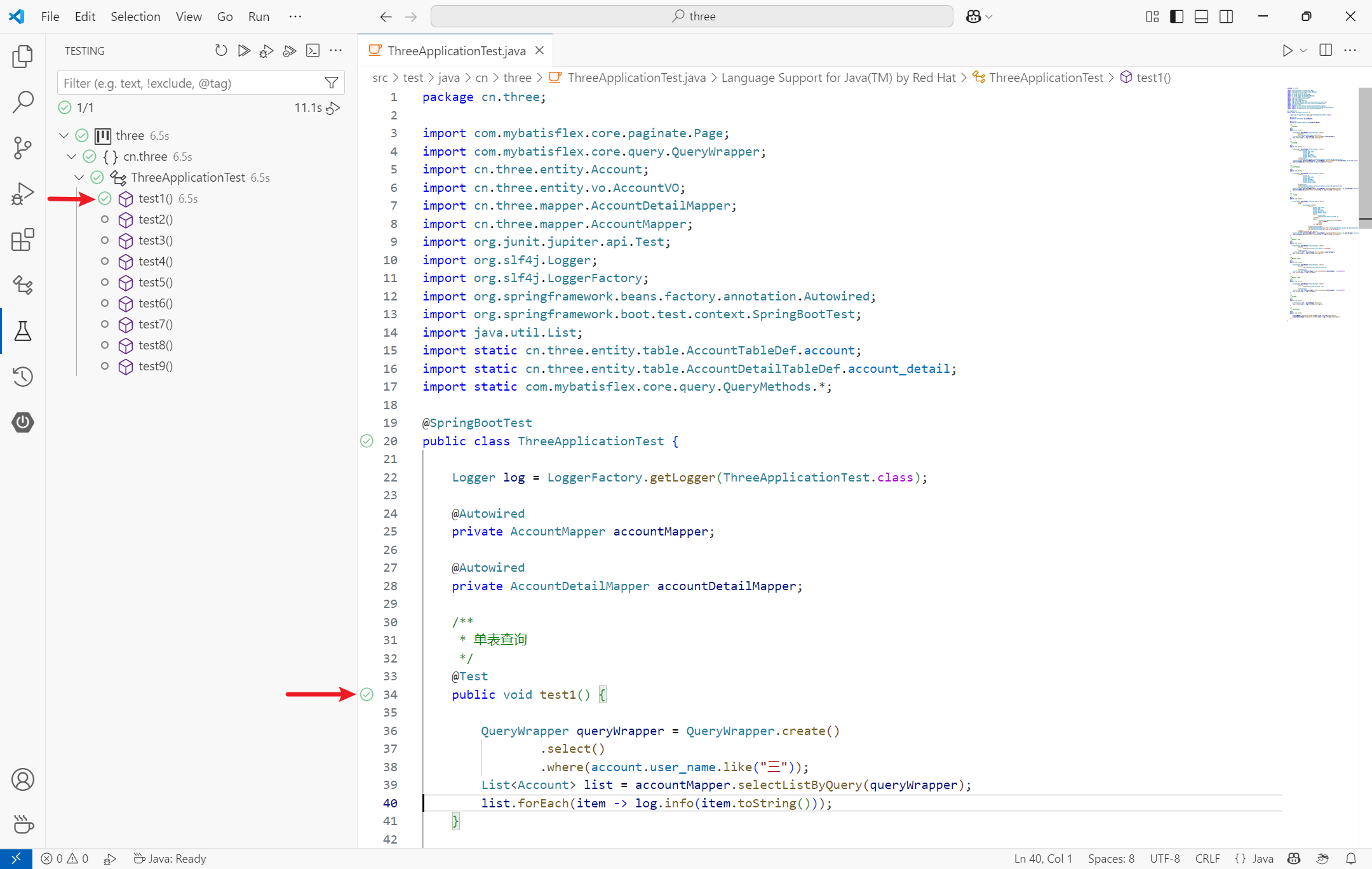Open the Selection menu
The height and width of the screenshot is (869, 1372).
coord(135,17)
